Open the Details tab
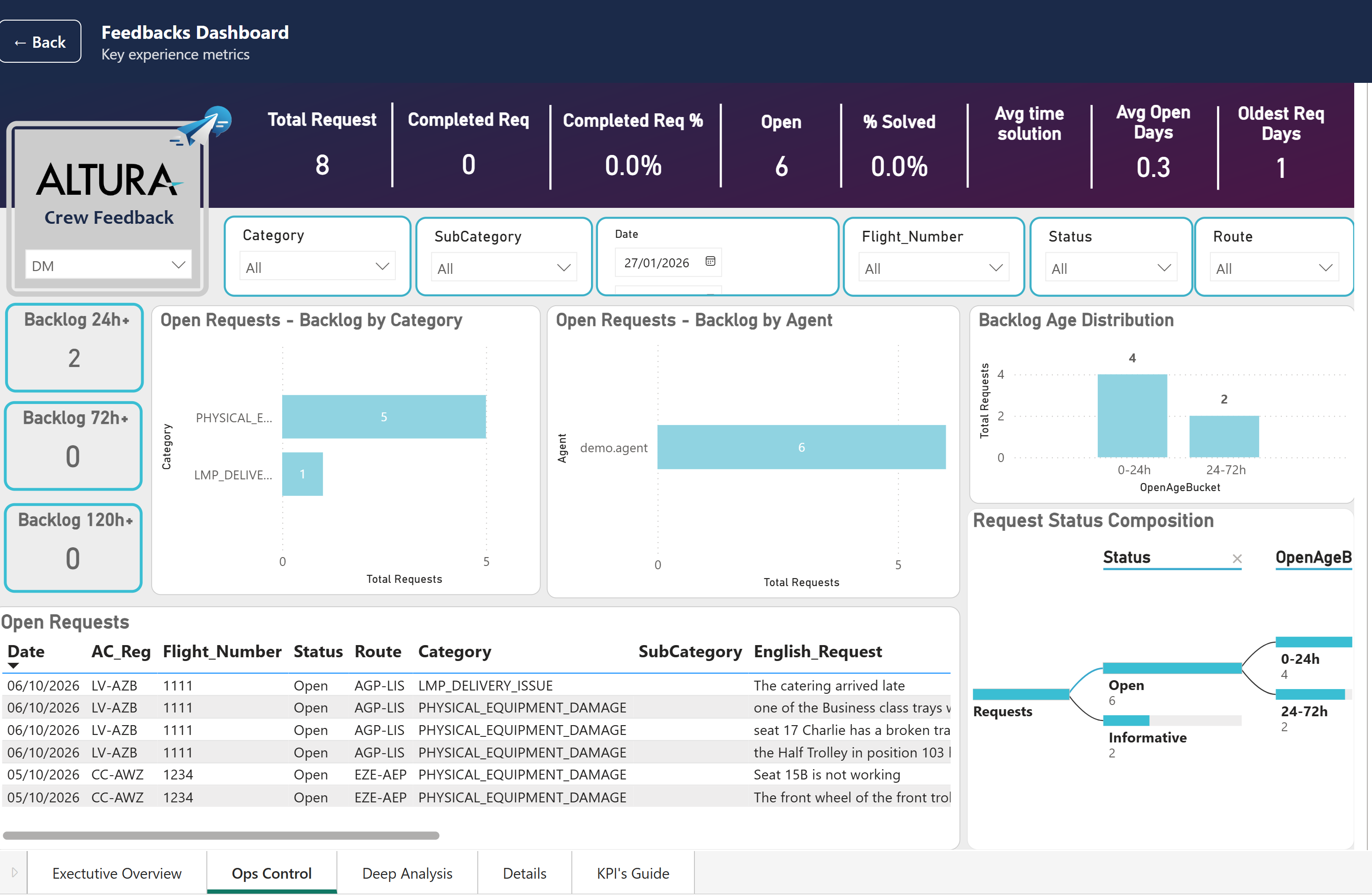The width and height of the screenshot is (1372, 896). click(524, 873)
